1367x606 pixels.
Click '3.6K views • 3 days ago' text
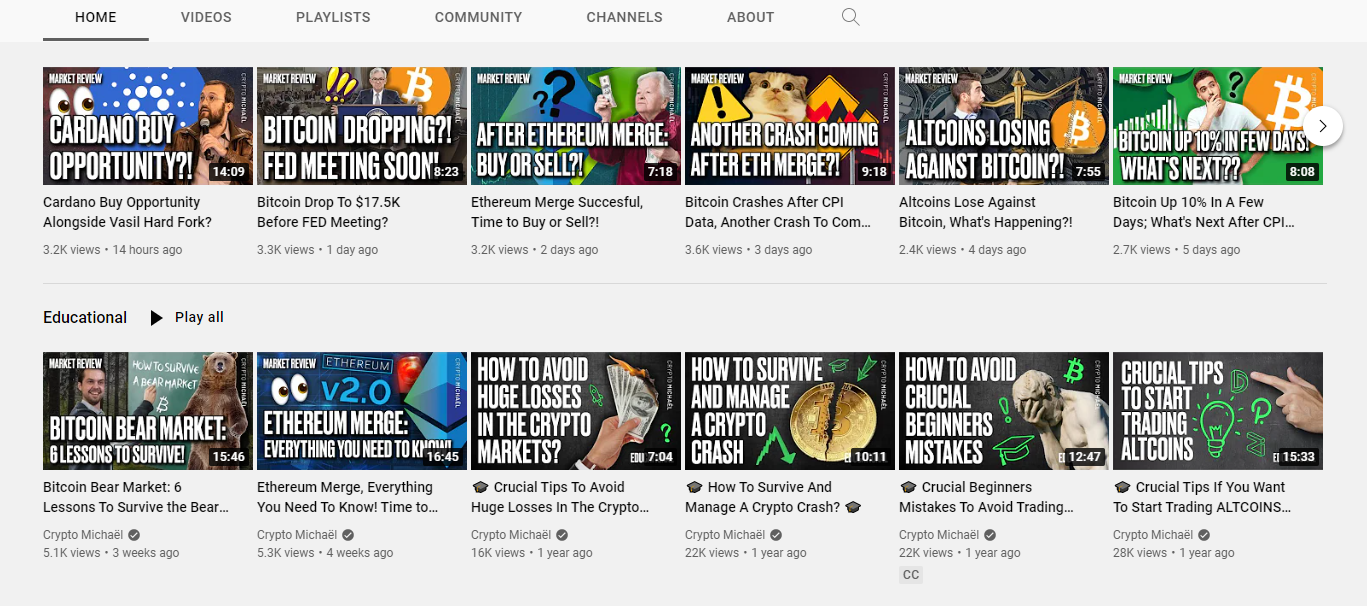pos(749,250)
